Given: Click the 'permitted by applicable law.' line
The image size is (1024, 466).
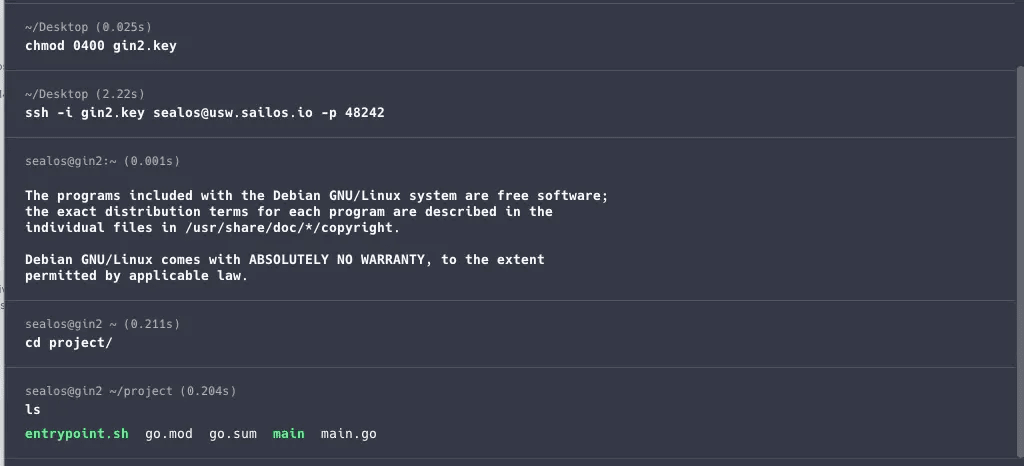Looking at the screenshot, I should click(136, 276).
